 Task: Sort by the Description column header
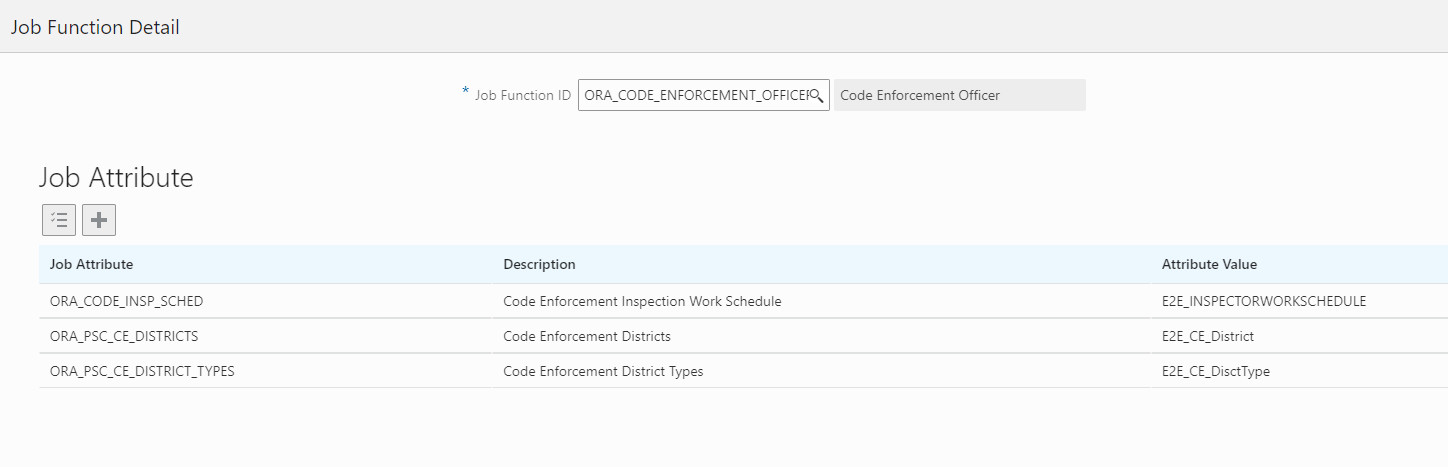click(x=539, y=265)
